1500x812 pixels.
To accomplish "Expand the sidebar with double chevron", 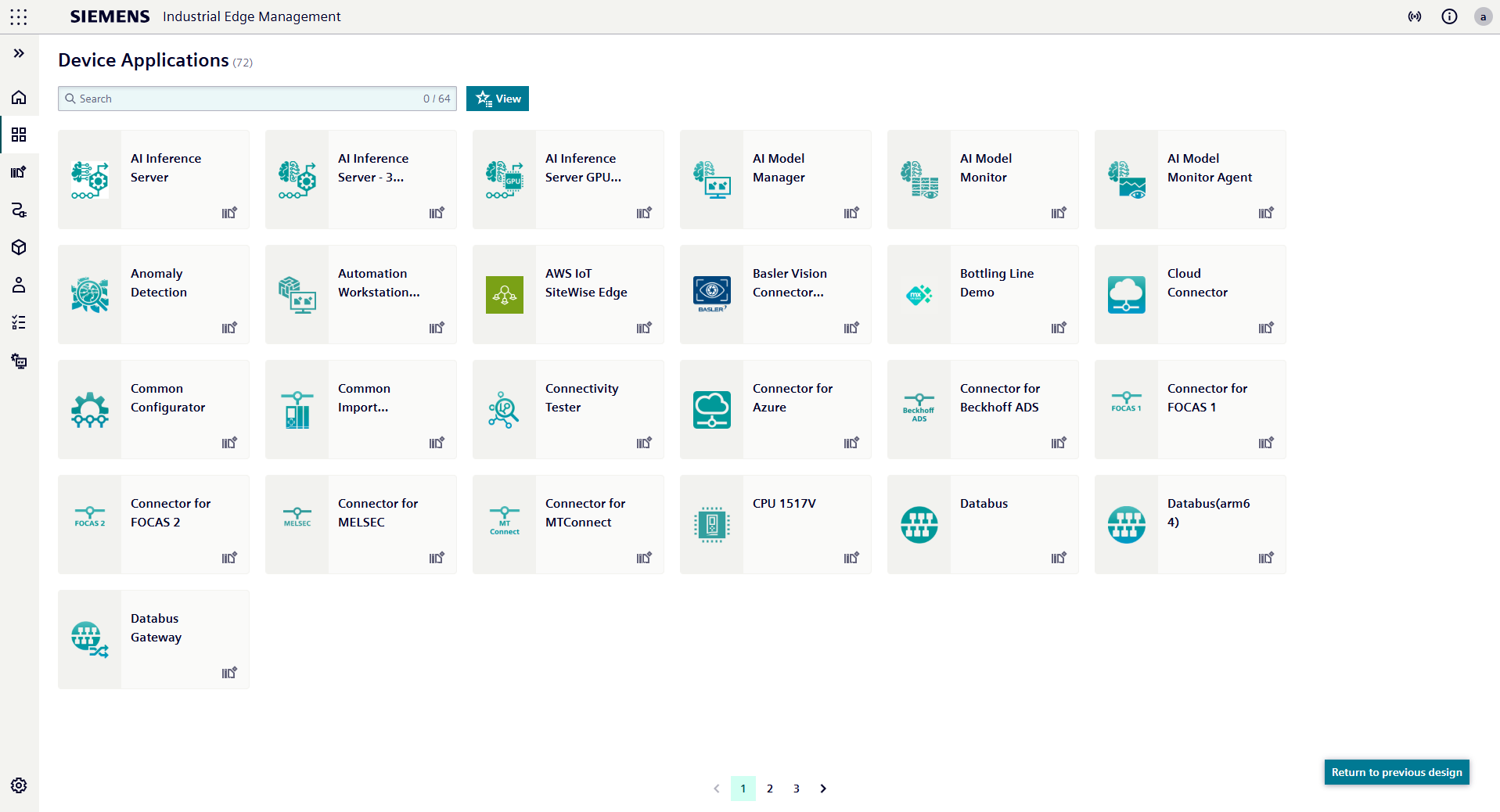I will [19, 53].
